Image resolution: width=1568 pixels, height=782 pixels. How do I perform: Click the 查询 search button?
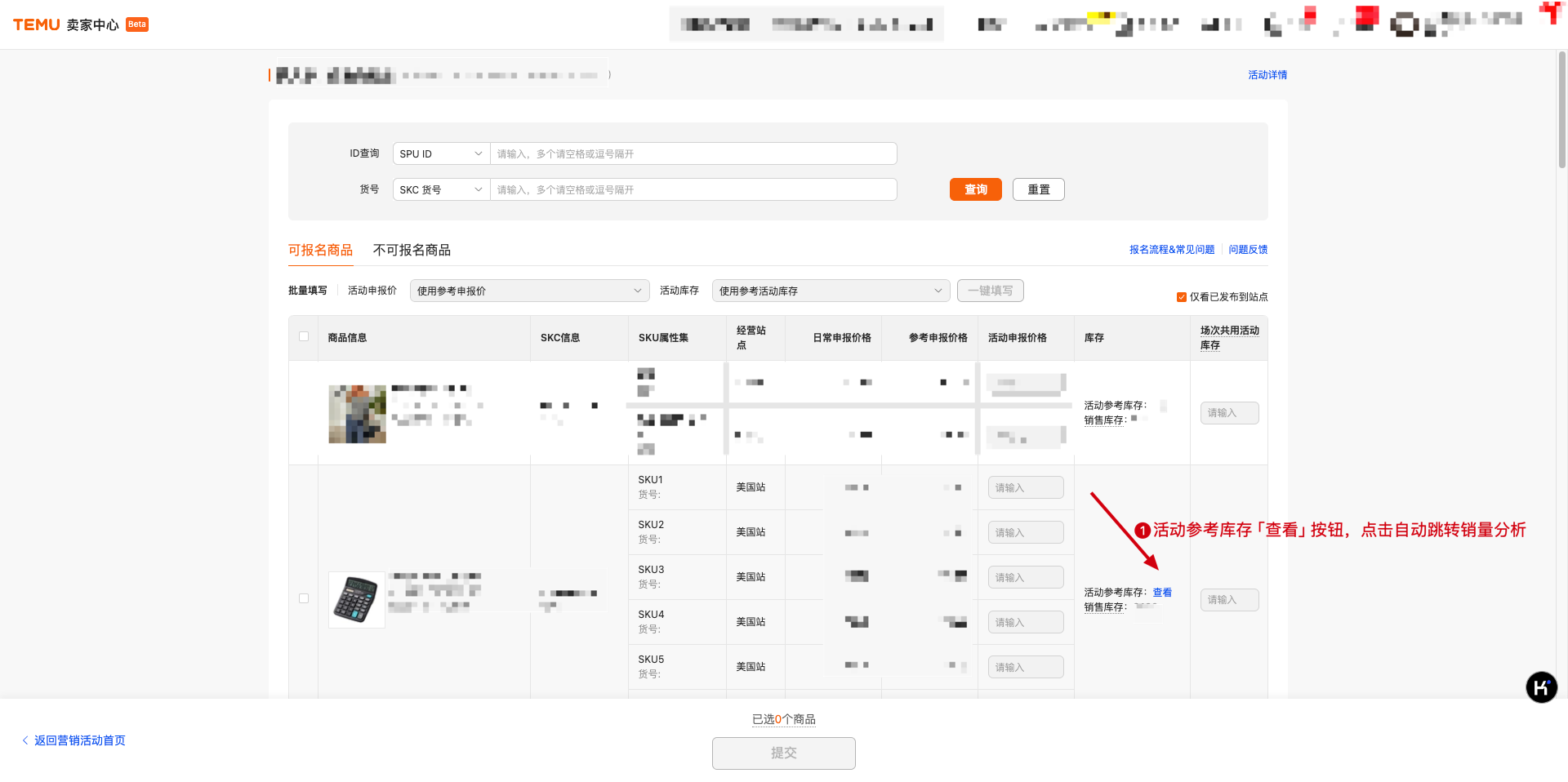[975, 189]
